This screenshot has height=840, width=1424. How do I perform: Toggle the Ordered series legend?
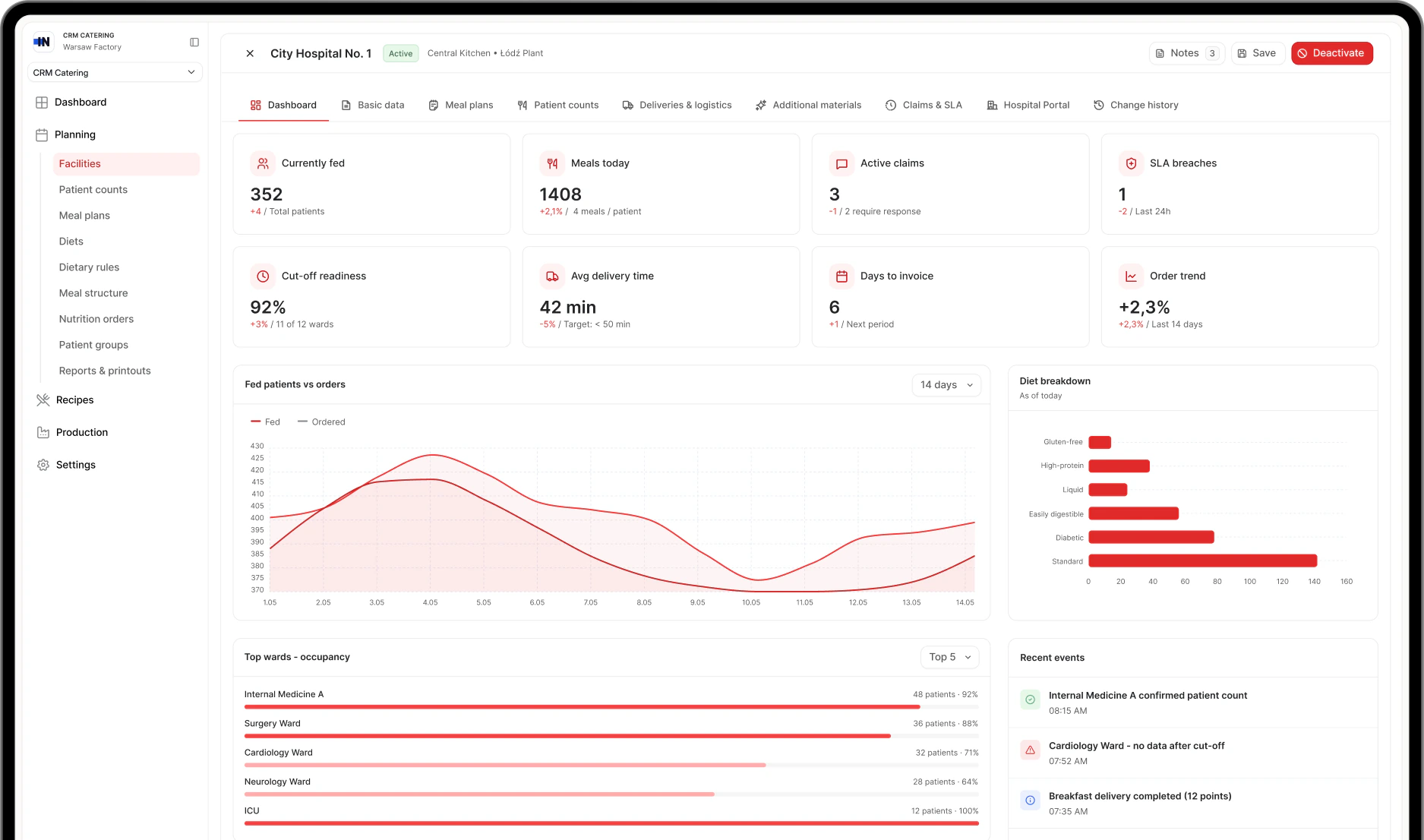pyautogui.click(x=321, y=422)
